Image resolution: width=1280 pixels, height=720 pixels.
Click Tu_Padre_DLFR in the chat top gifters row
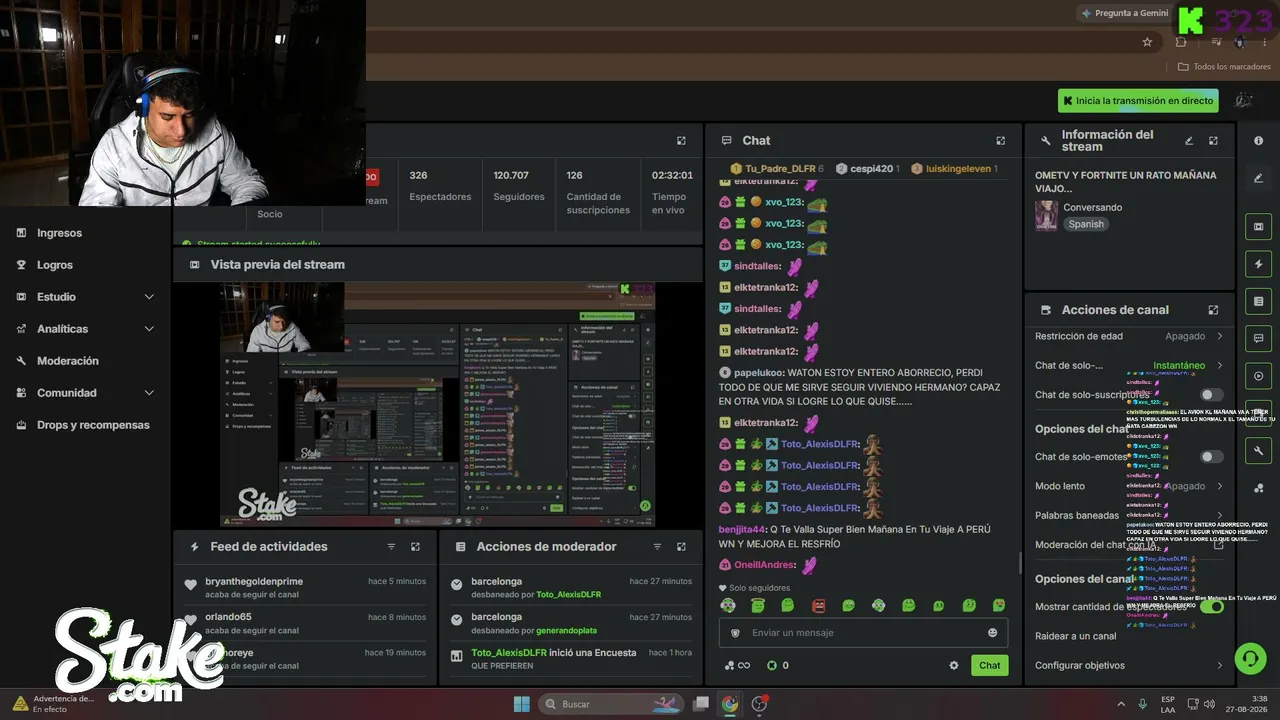(x=779, y=169)
